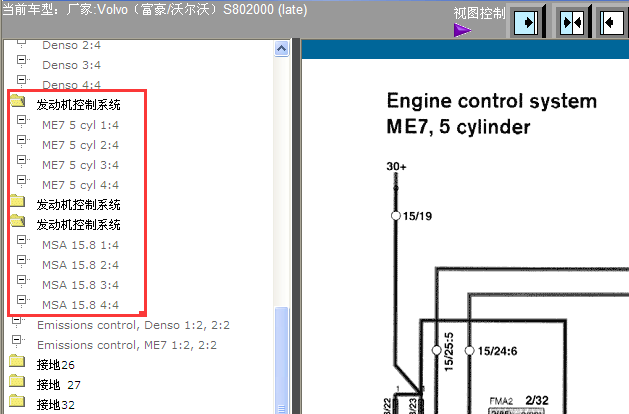This screenshot has width=629, height=414.
Task: Click the 15/24:6 connector label
Action: point(497,351)
